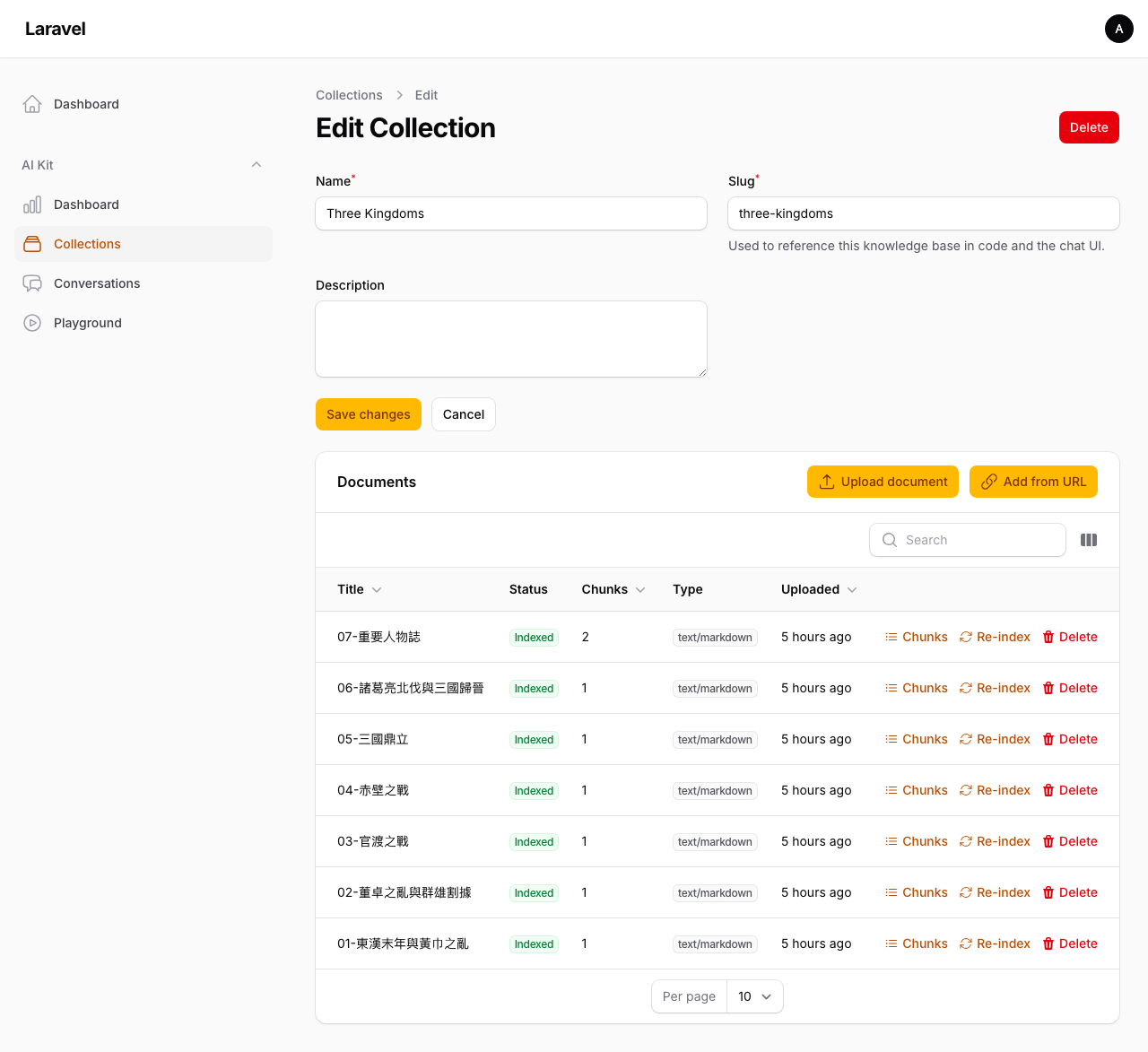
Task: Open Chunks link for 03-官渡之戰
Action: pyautogui.click(x=917, y=841)
